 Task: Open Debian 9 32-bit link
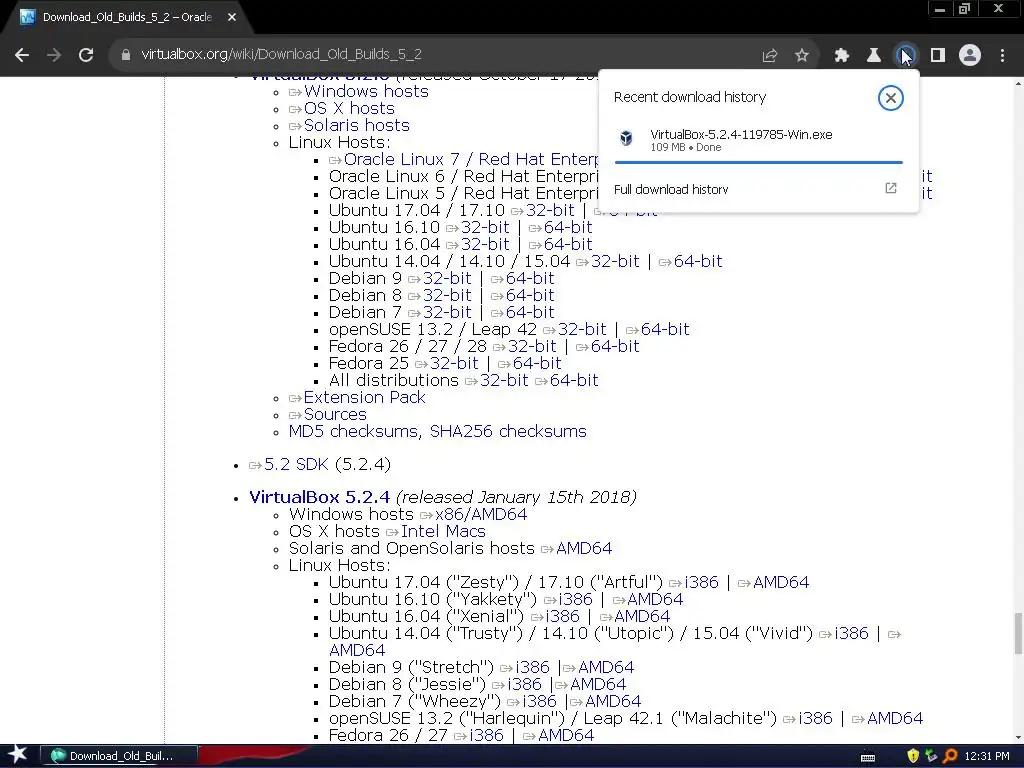coord(447,278)
